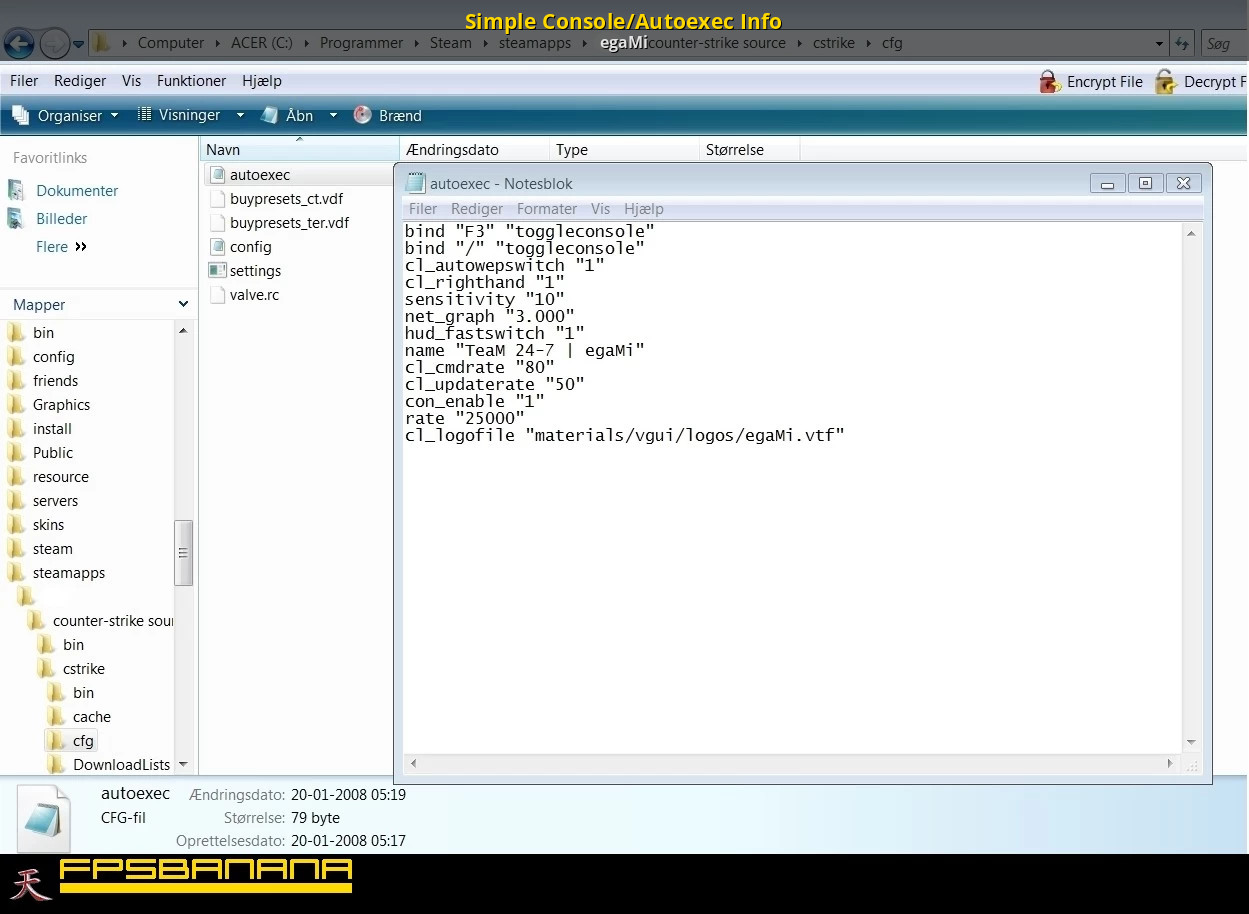This screenshot has height=914, width=1249.
Task: Open Formater menu in Notesblok
Action: point(546,209)
